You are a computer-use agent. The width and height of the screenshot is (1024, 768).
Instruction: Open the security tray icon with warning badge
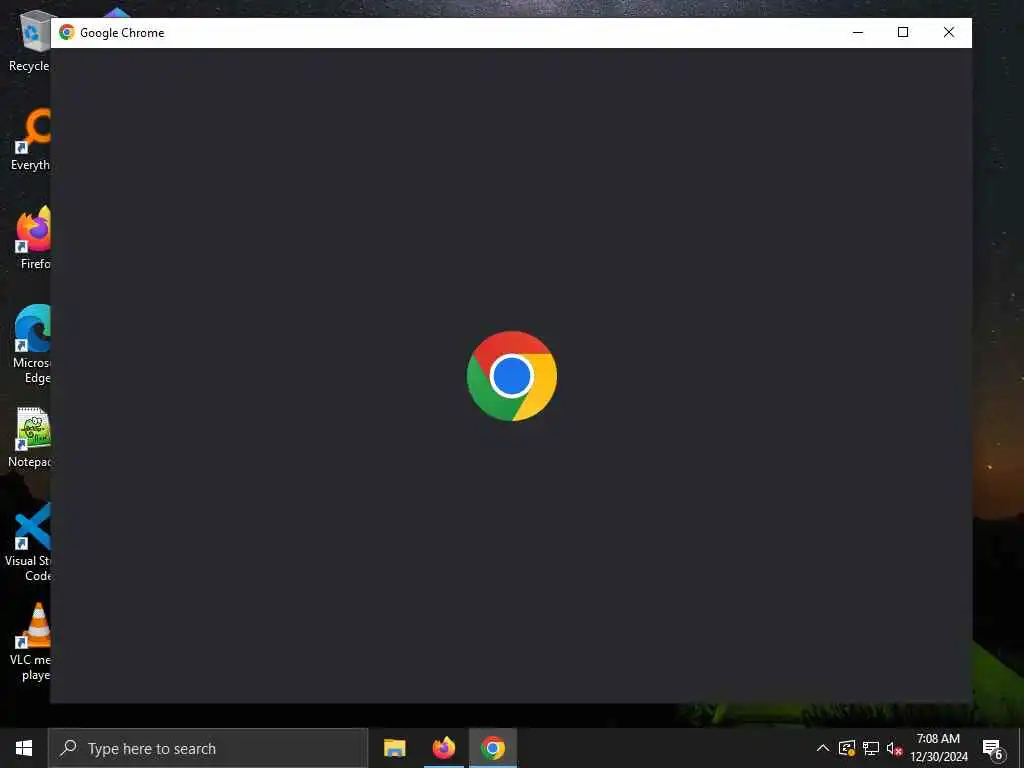tap(847, 748)
